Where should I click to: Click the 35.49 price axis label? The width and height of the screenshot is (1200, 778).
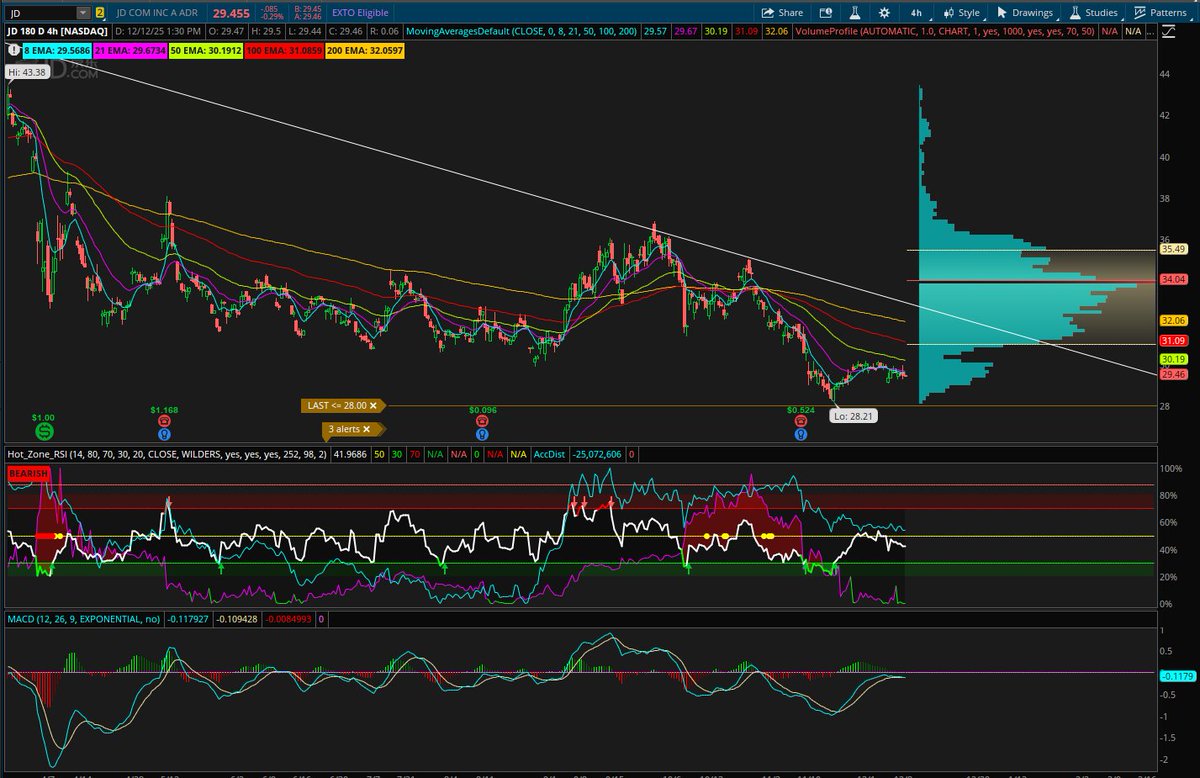click(x=1173, y=249)
